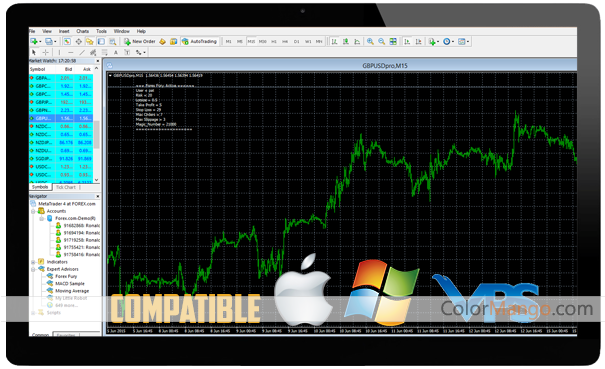
Task: Expand the Profiles dropdown arrow
Action: [x=55, y=42]
